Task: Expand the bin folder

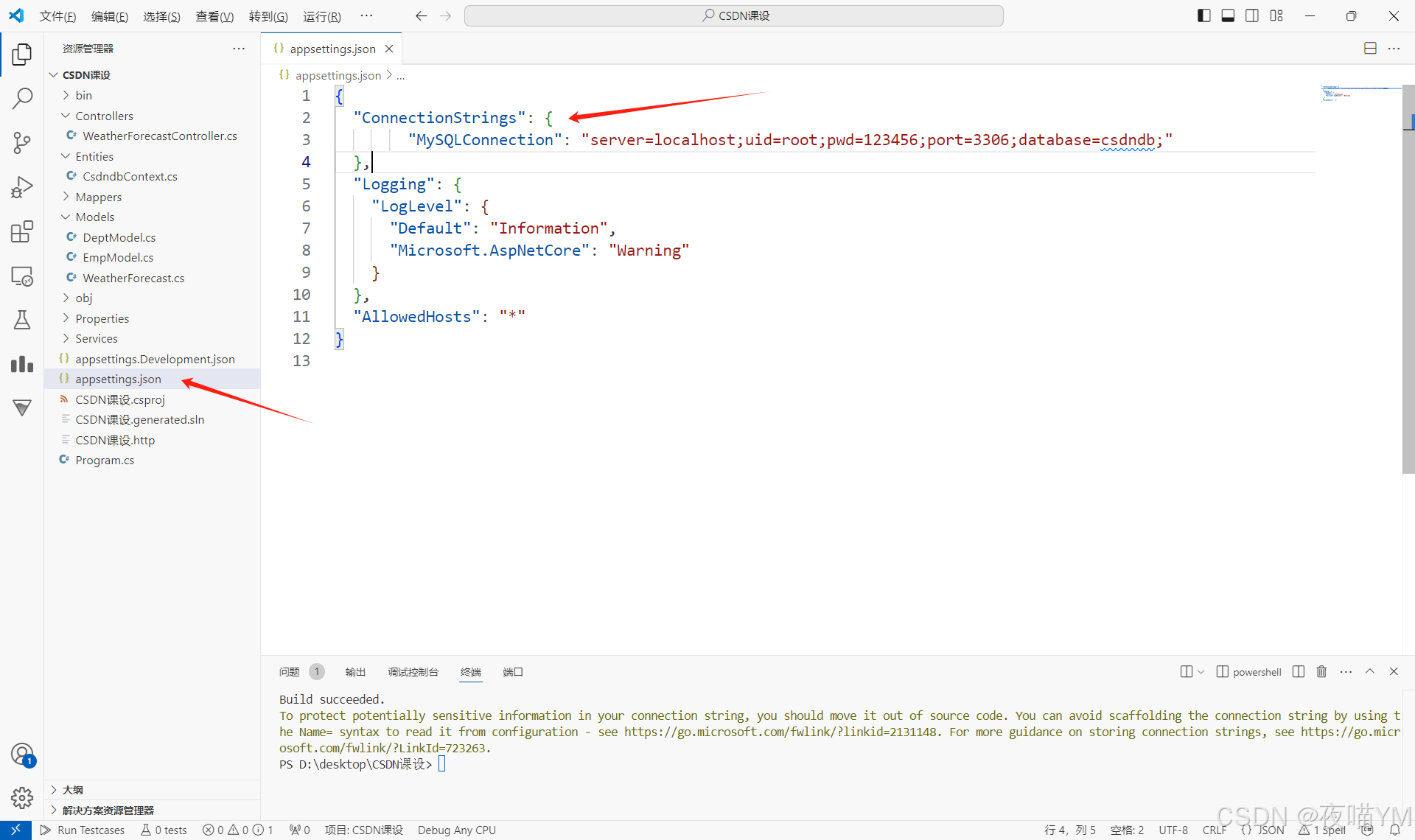Action: (x=152, y=95)
